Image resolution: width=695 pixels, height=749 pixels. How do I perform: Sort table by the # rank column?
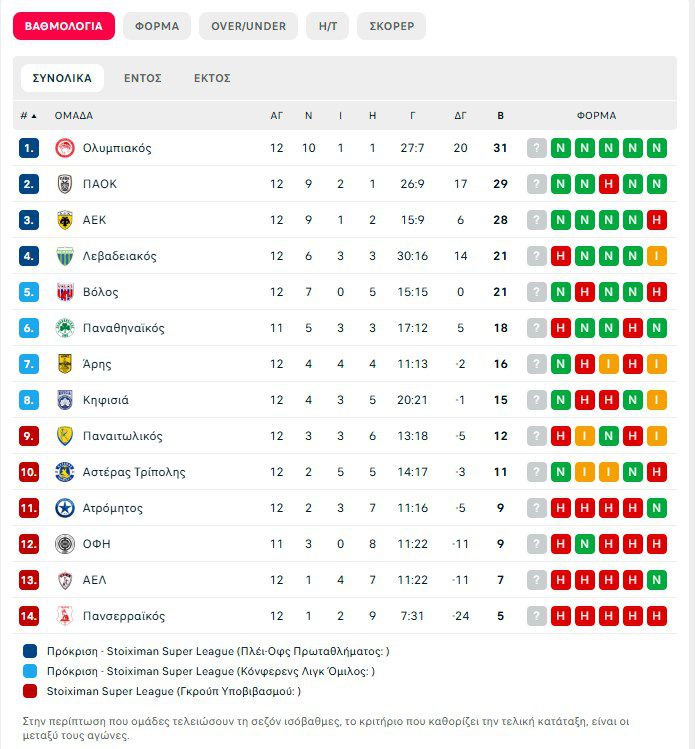click(x=28, y=115)
